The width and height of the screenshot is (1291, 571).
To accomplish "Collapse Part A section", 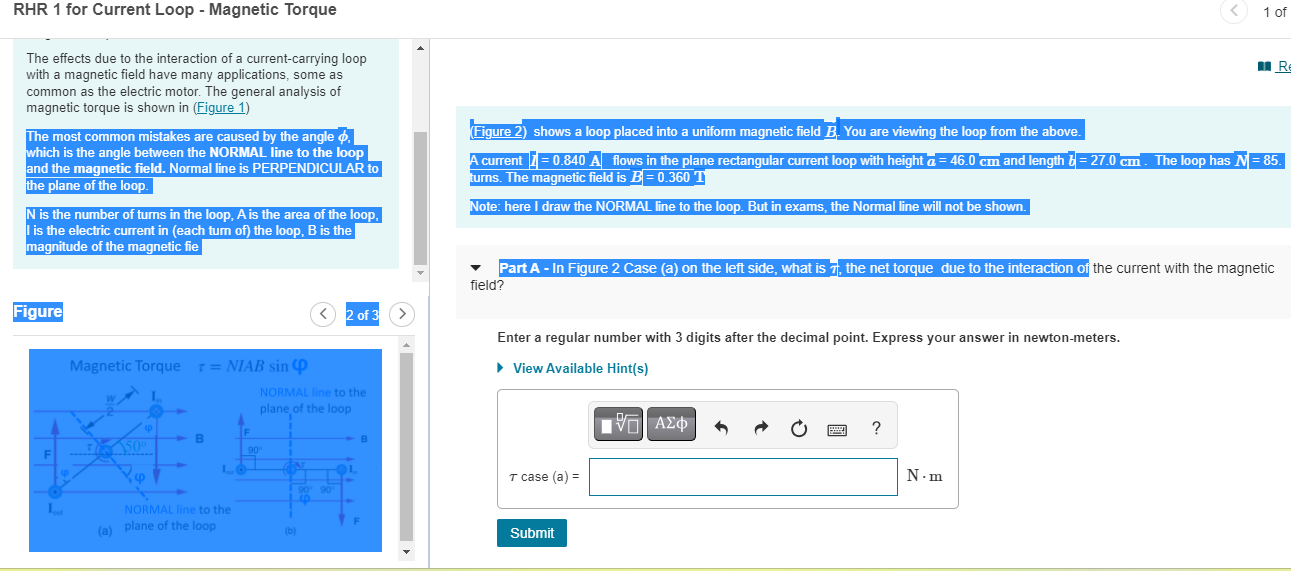I will point(477,268).
